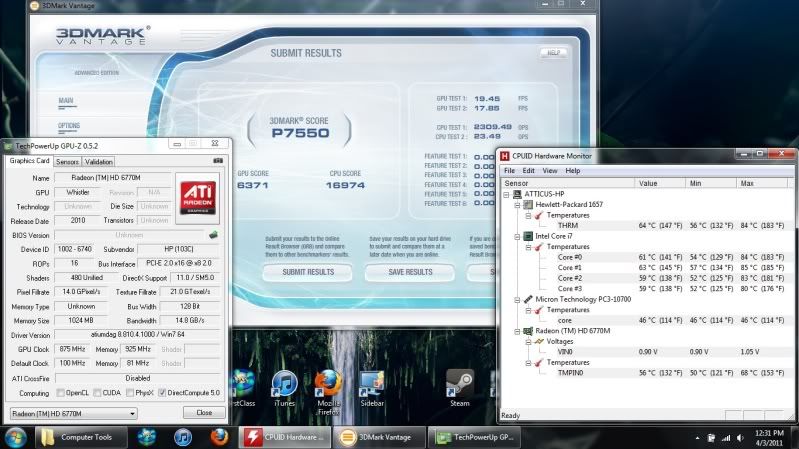Viewport: 799px width, 449px height.
Task: Click the Max column header
Action: 762,183
